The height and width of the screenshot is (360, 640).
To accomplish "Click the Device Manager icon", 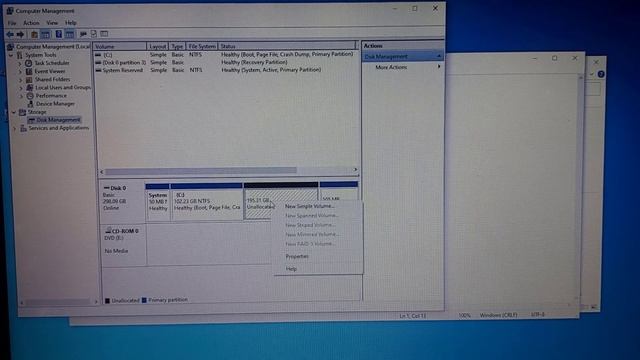I will click(x=30, y=104).
